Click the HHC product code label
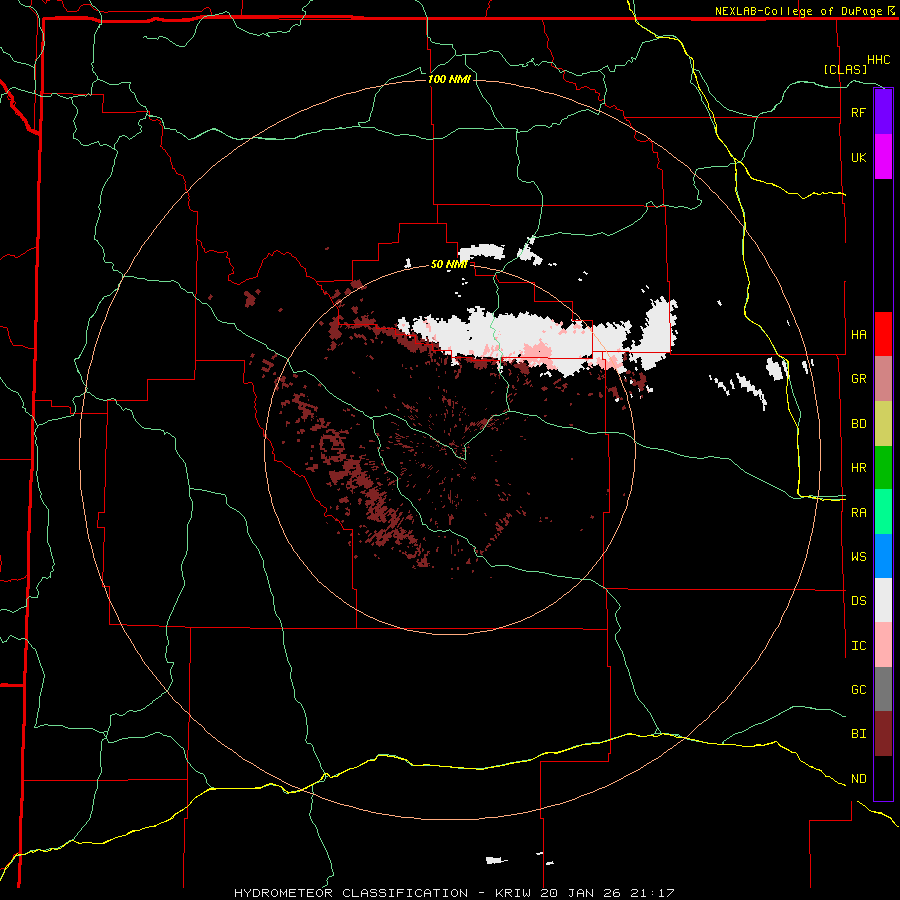900x900 pixels. [879, 60]
